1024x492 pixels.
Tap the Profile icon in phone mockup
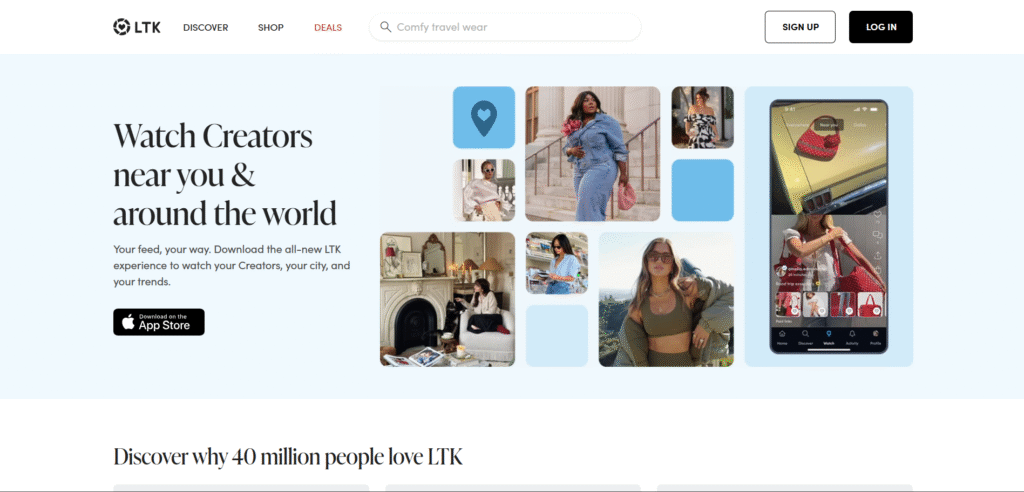875,334
